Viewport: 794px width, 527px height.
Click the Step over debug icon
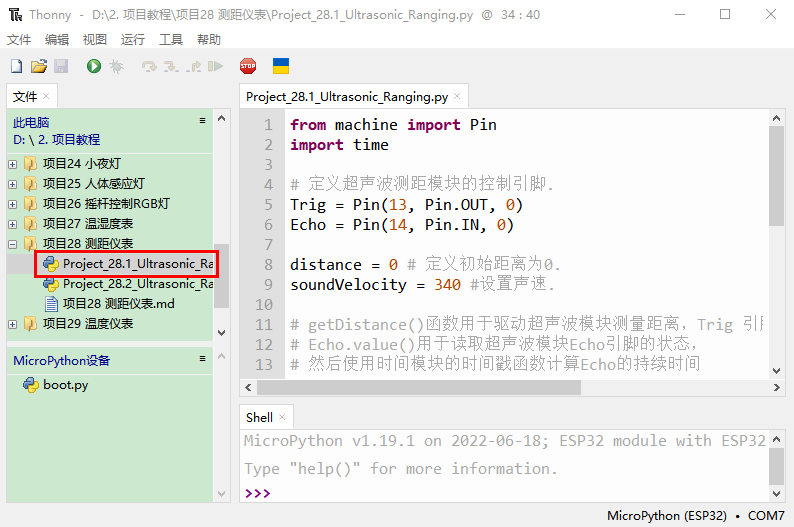149,66
